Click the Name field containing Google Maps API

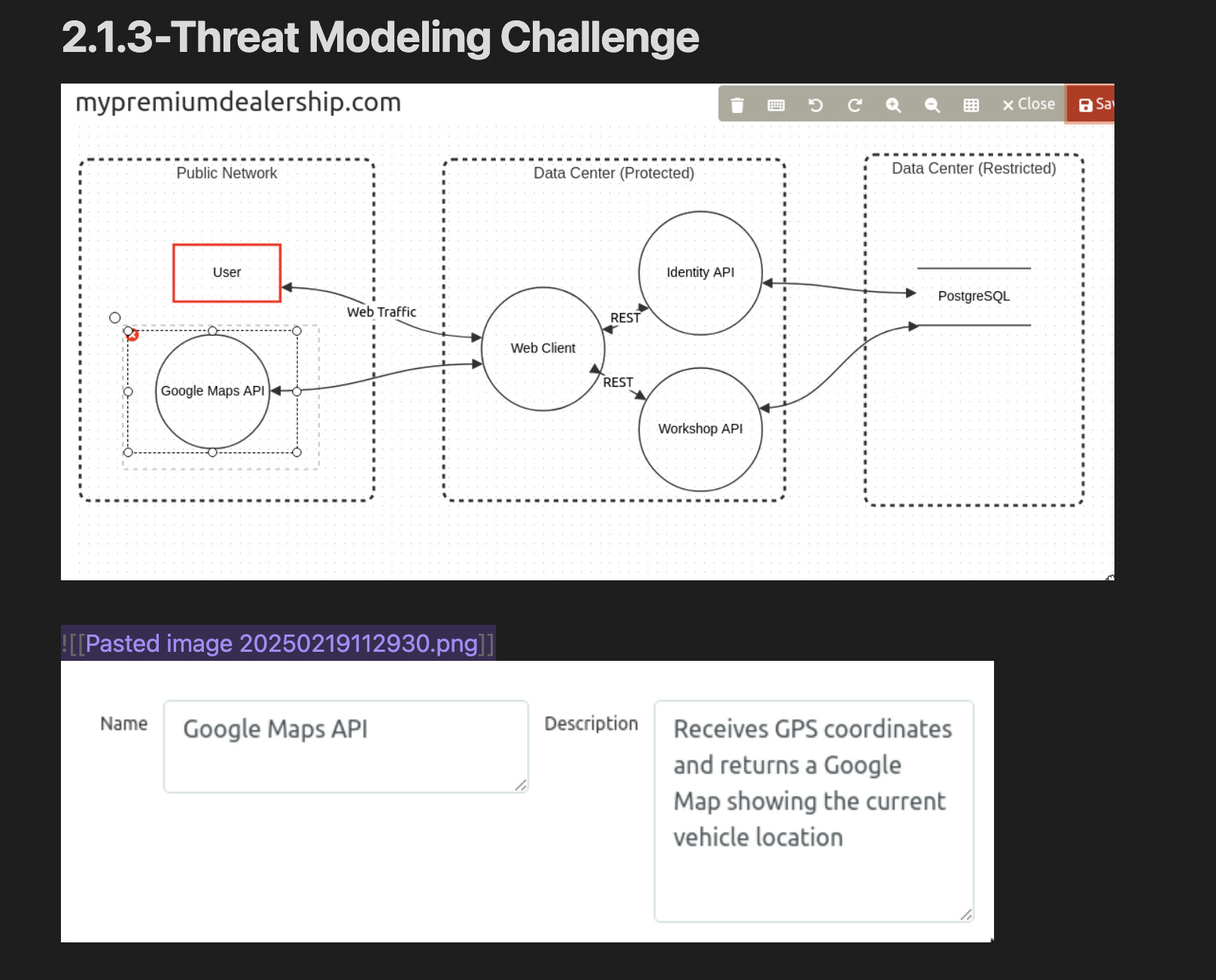coord(345,746)
